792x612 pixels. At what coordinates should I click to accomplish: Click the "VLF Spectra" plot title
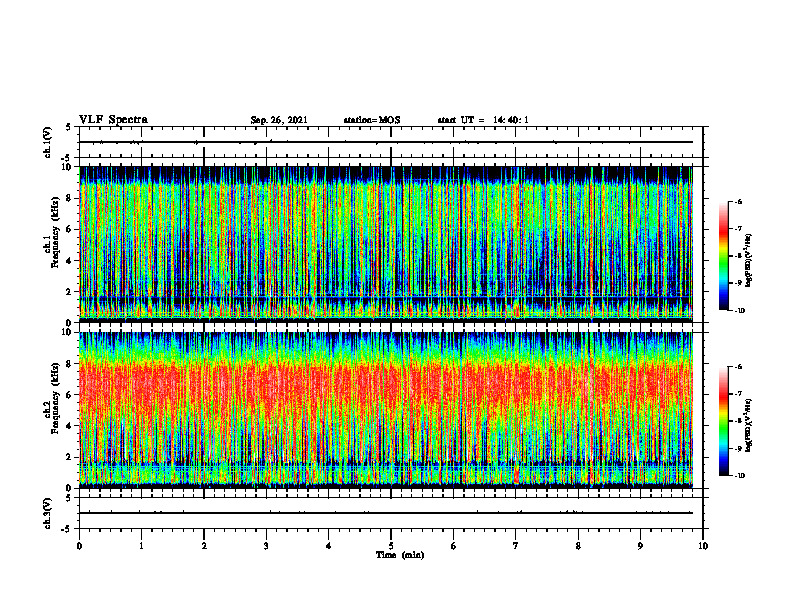pyautogui.click(x=113, y=120)
